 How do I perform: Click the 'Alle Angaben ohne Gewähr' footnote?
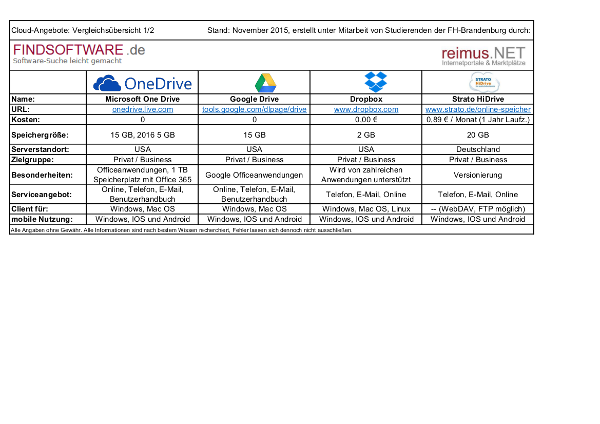[x=181, y=230]
